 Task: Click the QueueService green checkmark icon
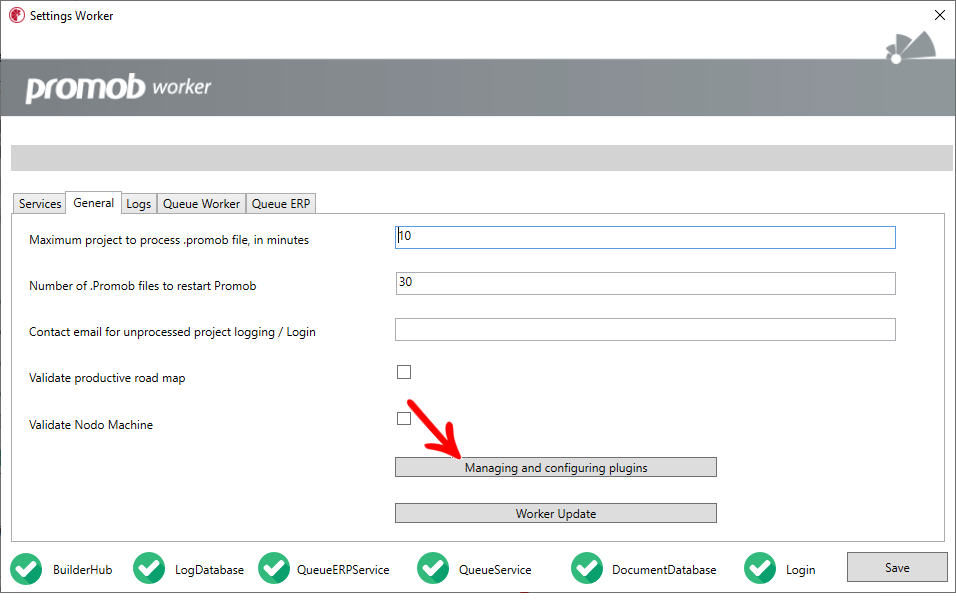[x=433, y=569]
